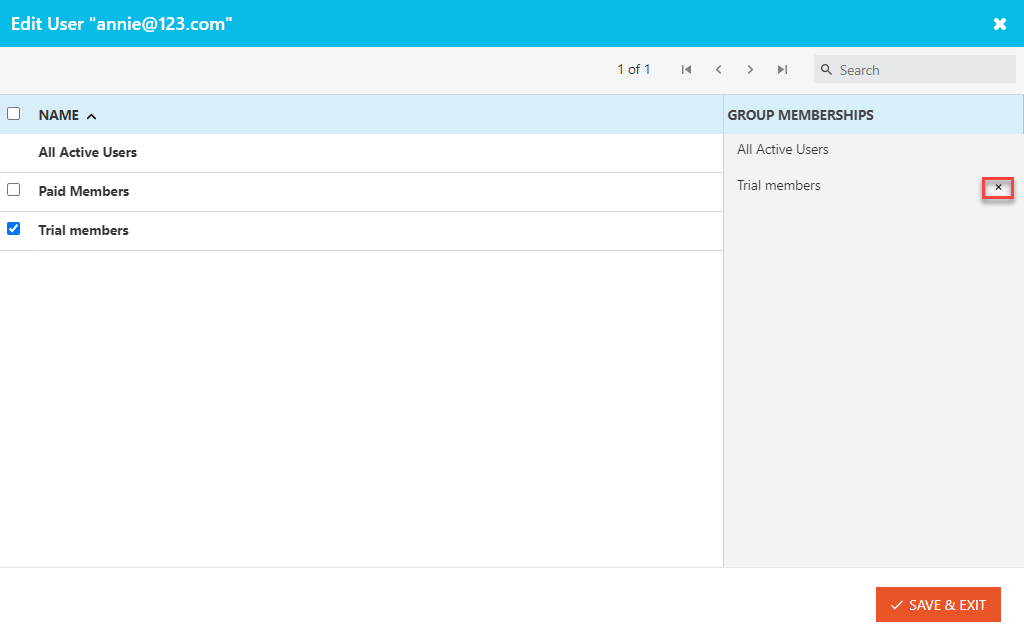Viewport: 1024px width, 642px height.
Task: Focus the Search input field
Action: [914, 69]
